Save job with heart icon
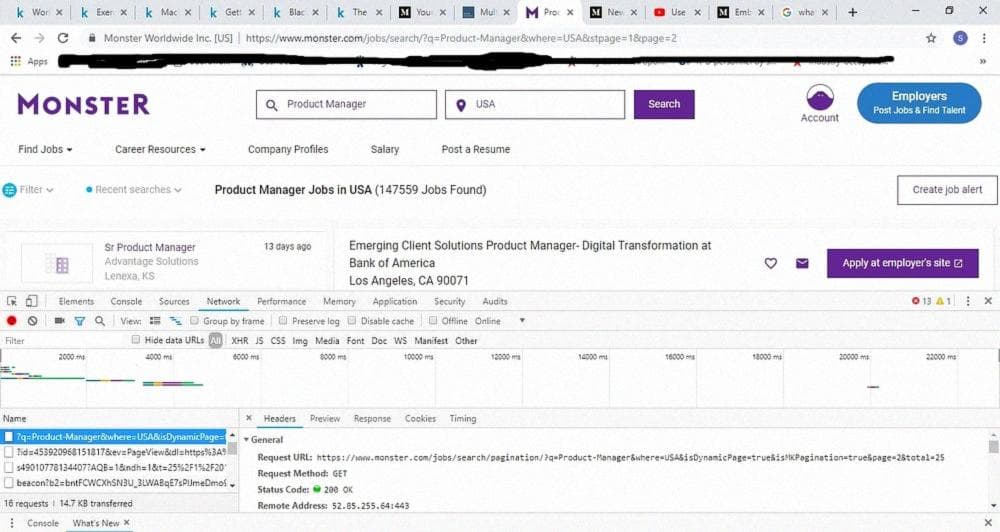This screenshot has height=532, width=1000. tap(770, 263)
